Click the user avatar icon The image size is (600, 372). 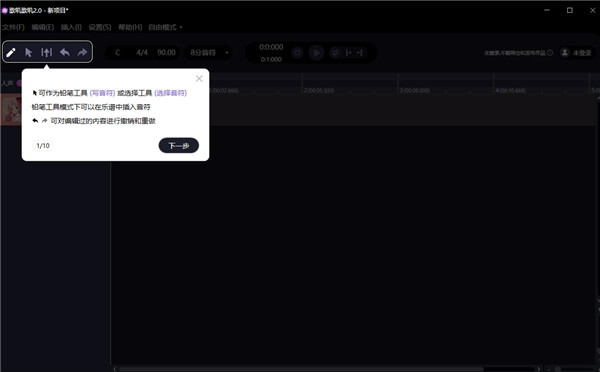click(x=565, y=52)
